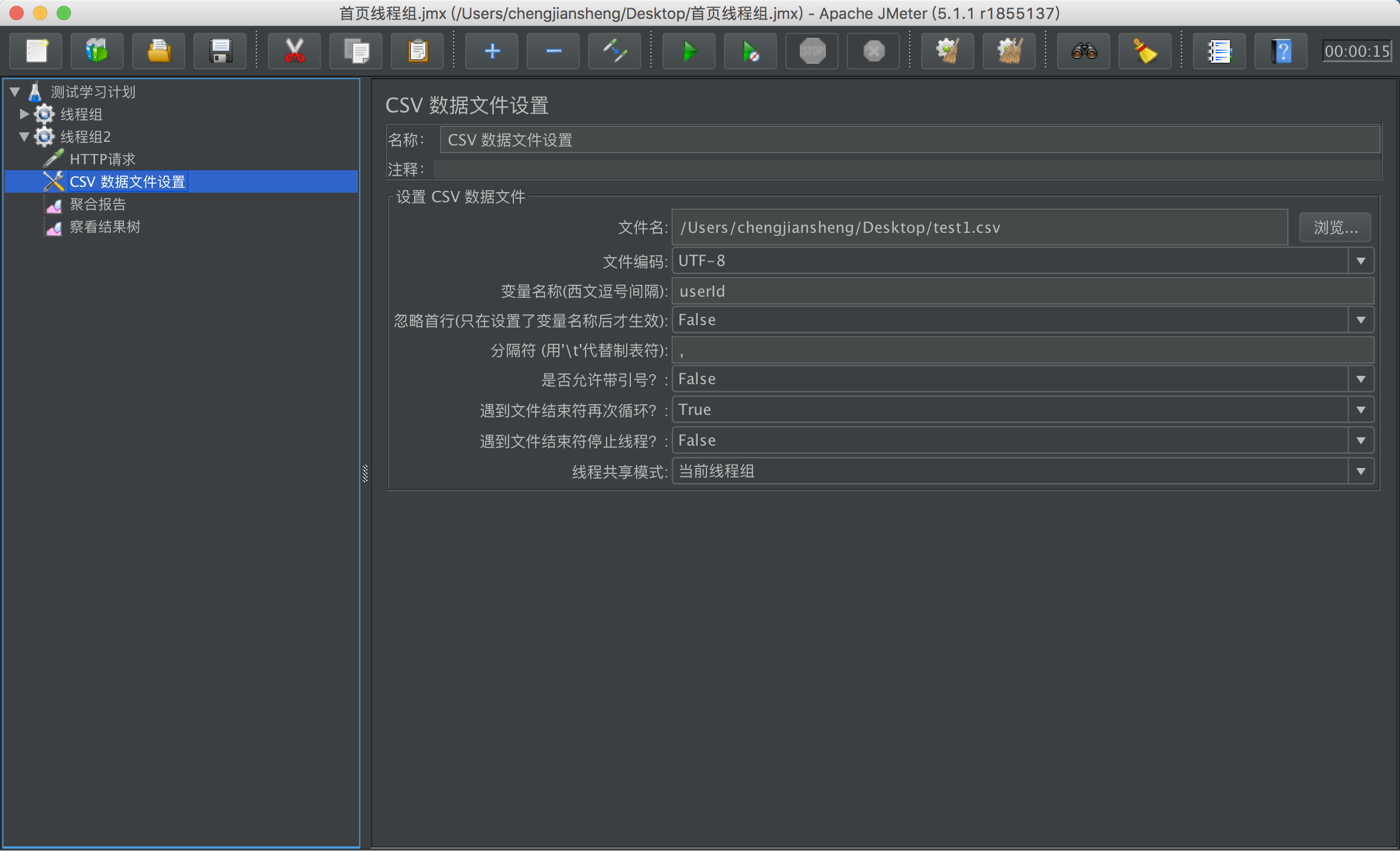Image resolution: width=1400 pixels, height=851 pixels.
Task: Click Start no pauses icon
Action: (750, 51)
